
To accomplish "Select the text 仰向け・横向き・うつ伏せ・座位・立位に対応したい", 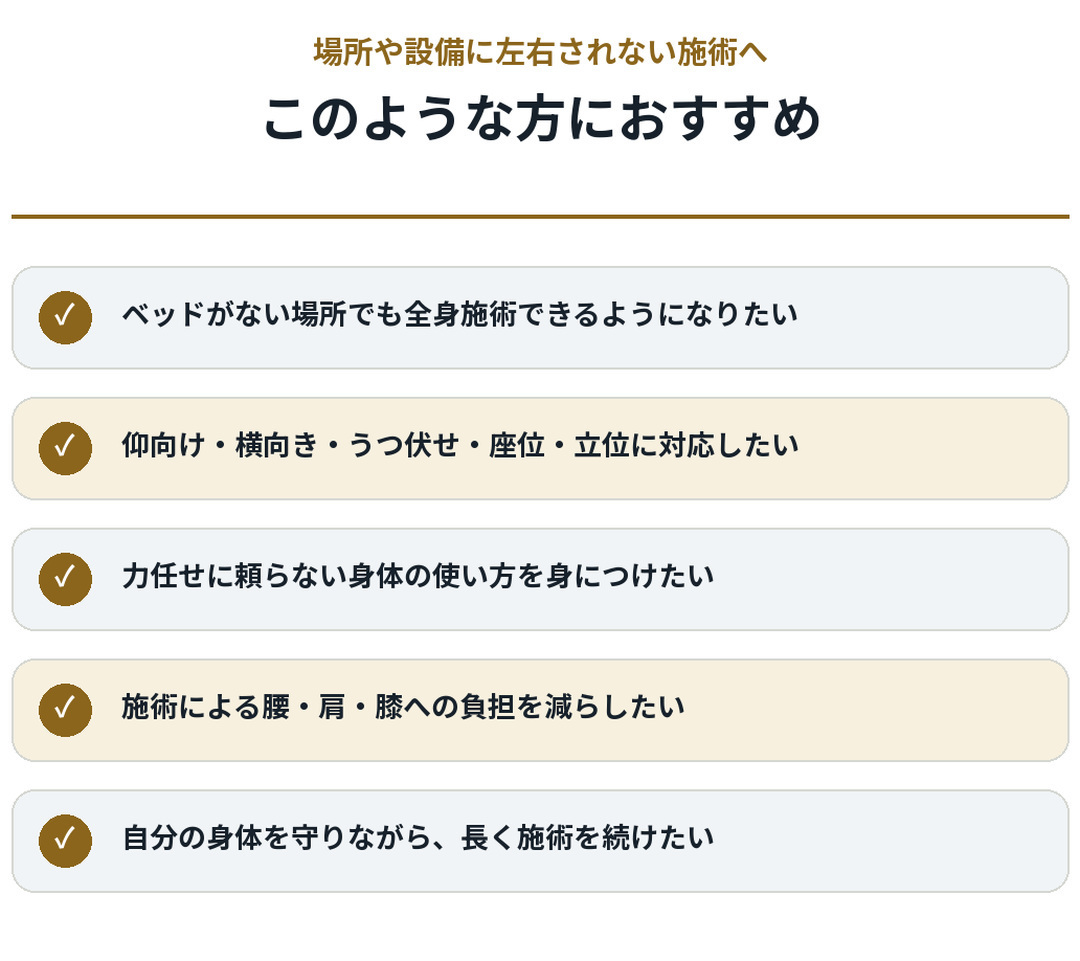I will [460, 446].
